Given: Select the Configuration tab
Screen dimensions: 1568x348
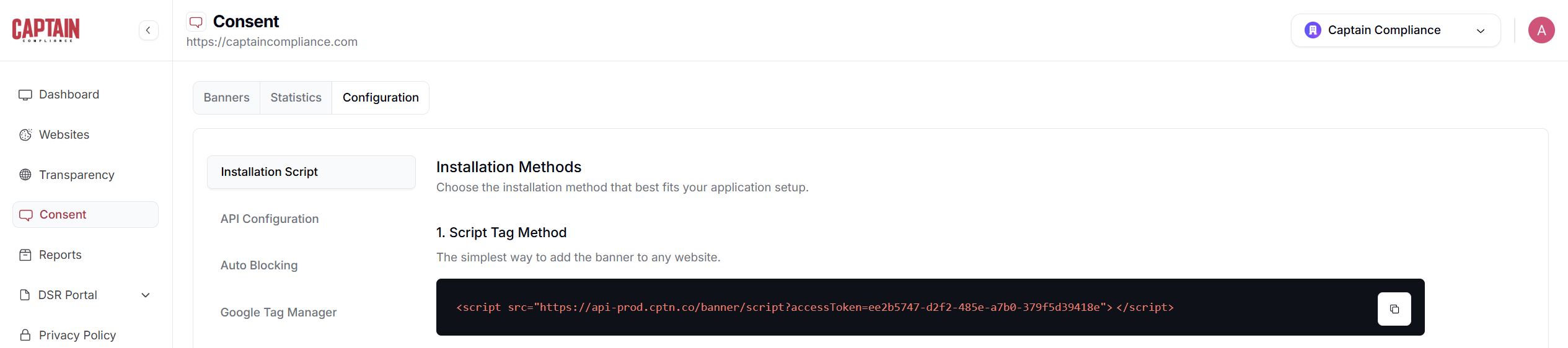Looking at the screenshot, I should click(x=381, y=98).
